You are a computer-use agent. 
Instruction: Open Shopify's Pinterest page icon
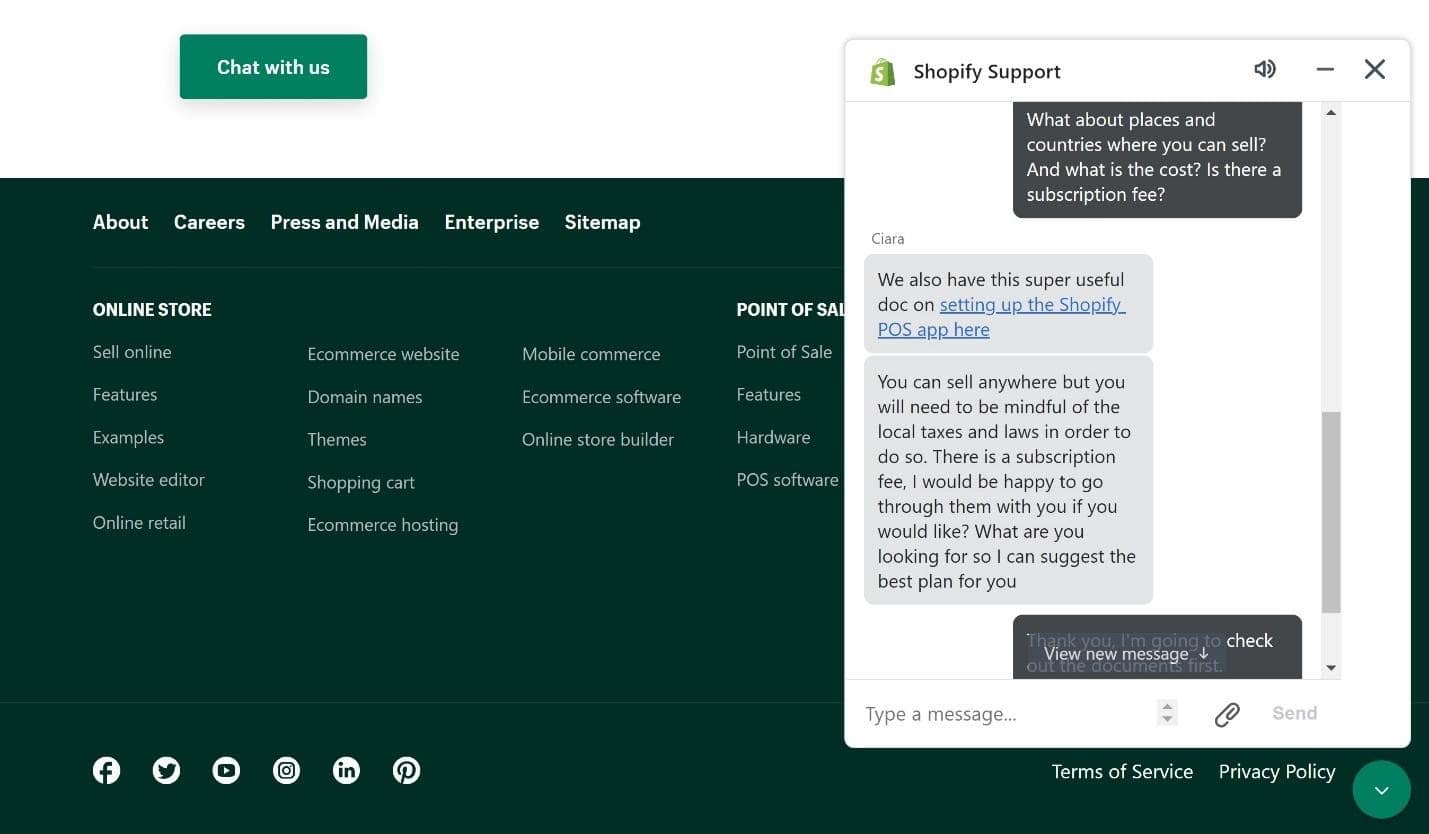(x=406, y=770)
